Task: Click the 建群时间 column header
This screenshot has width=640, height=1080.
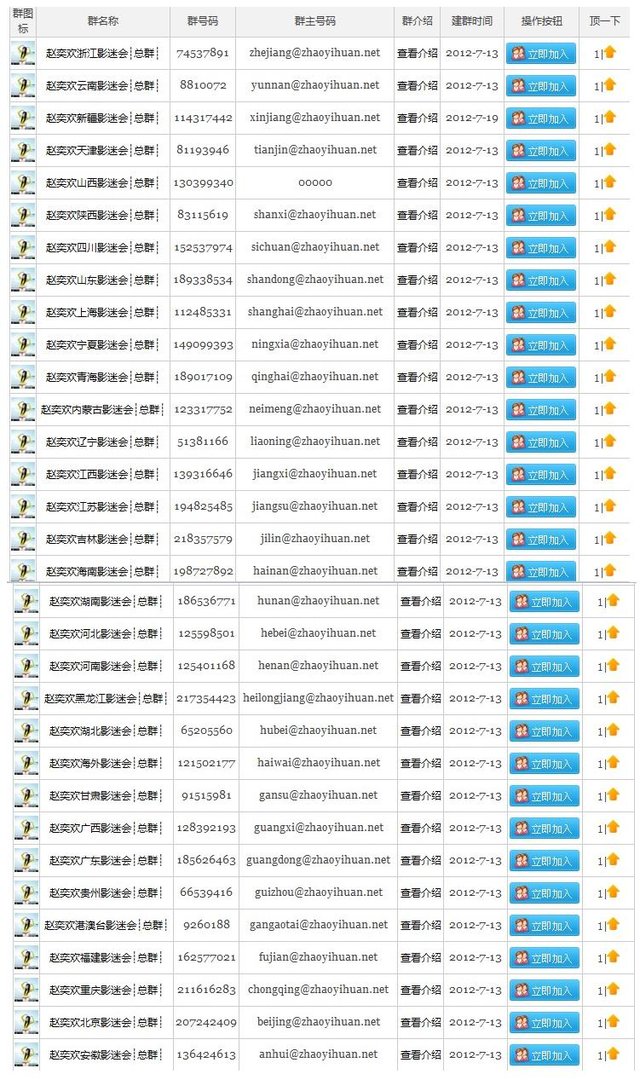Action: [x=472, y=21]
